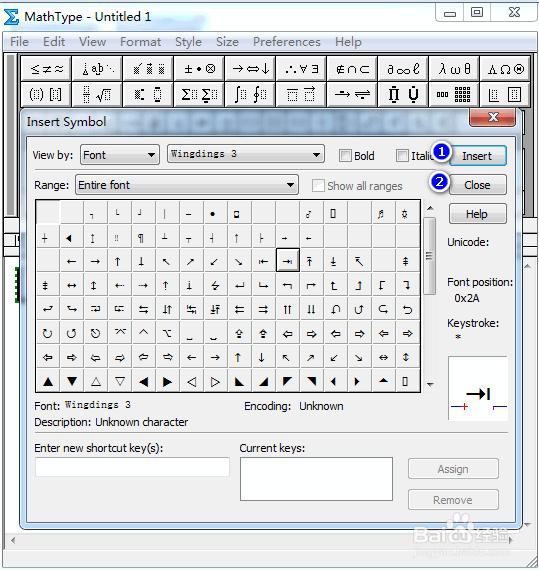539x570 pixels.
Task: Open the Format menu
Action: (141, 41)
